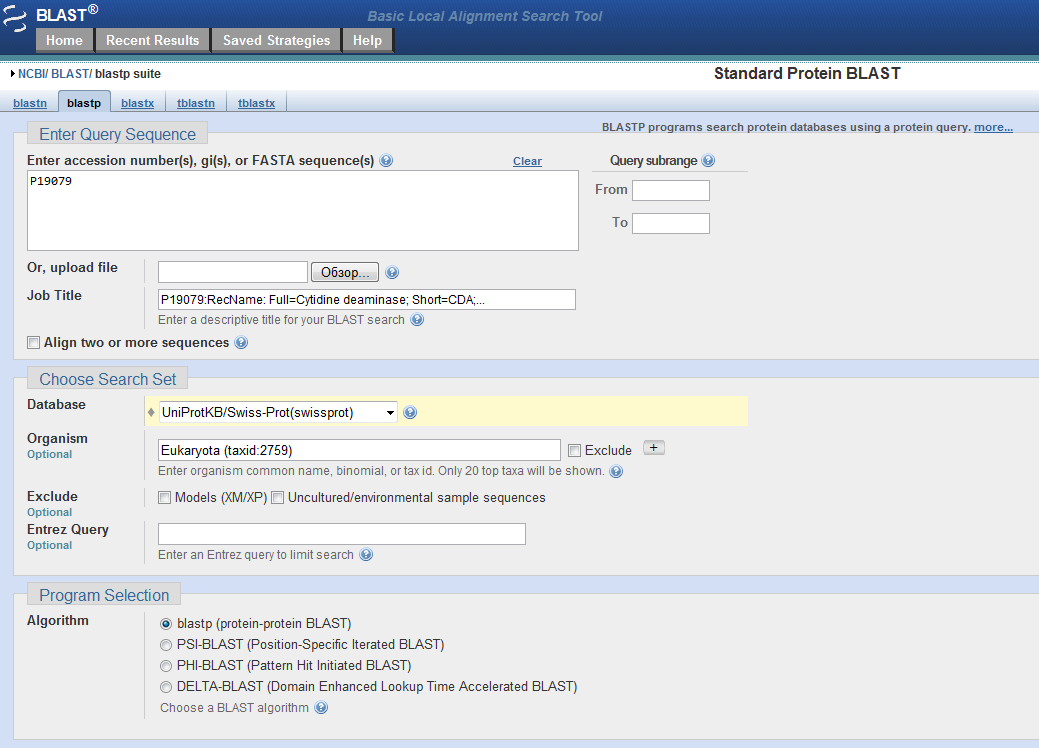The width and height of the screenshot is (1039, 748).
Task: Open help icon for Choose a BLAST algorithm
Action: tap(321, 708)
